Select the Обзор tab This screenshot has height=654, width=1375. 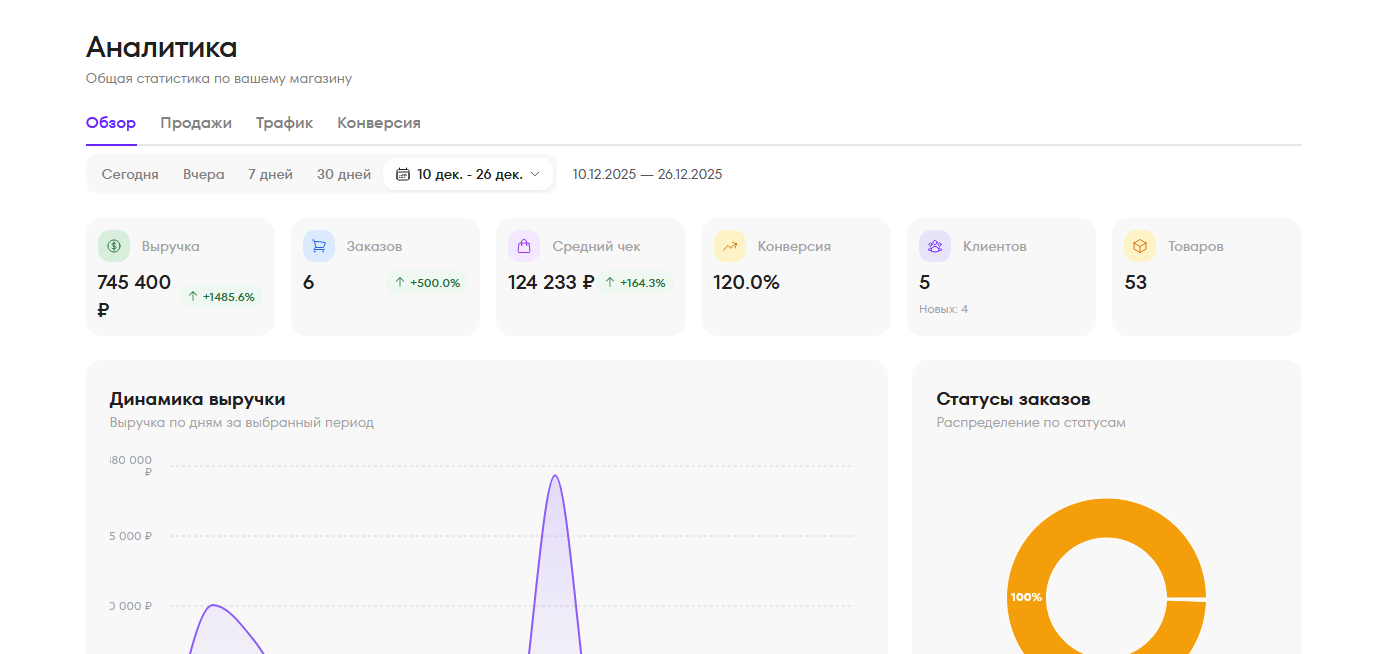111,123
